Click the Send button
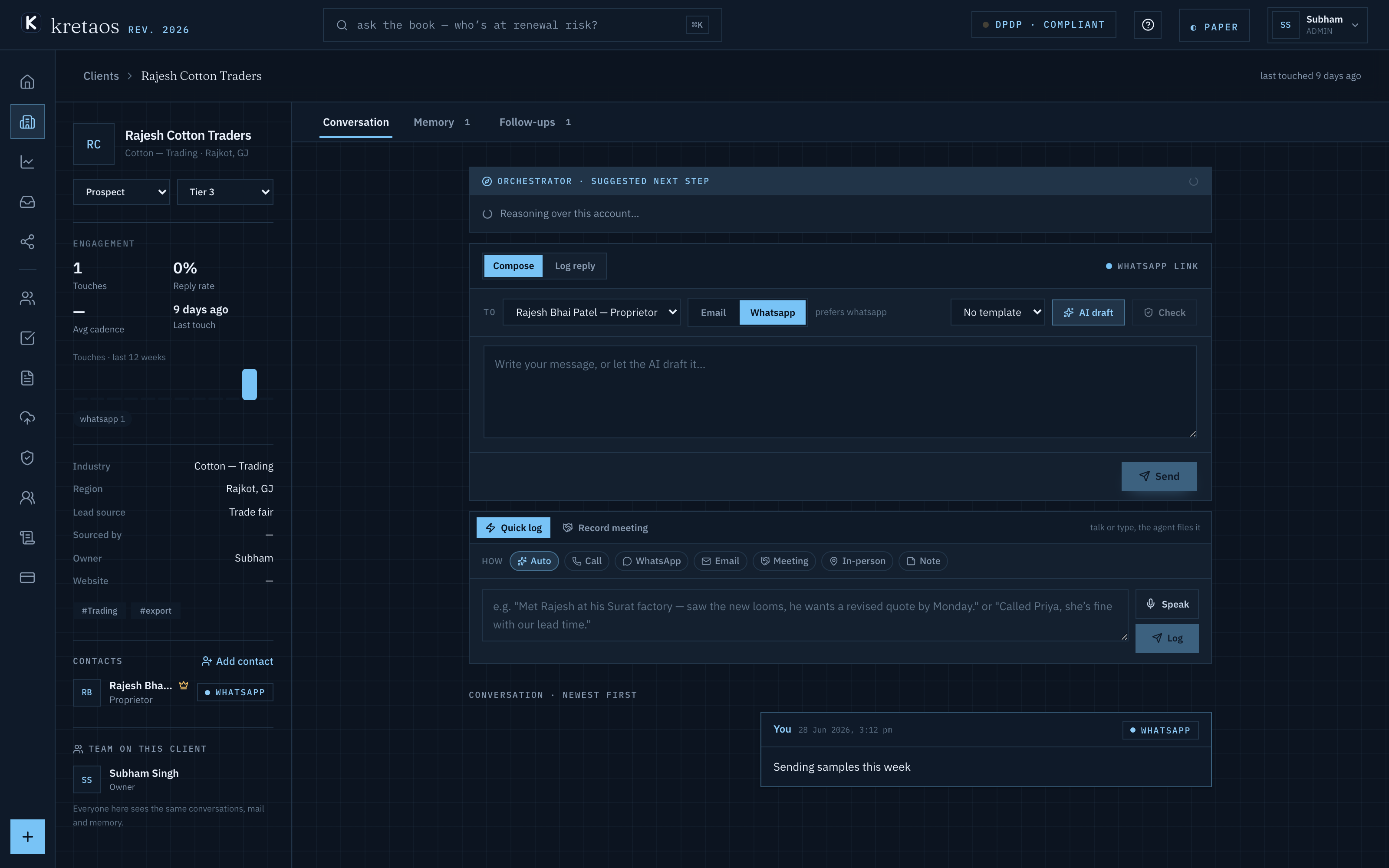This screenshot has height=868, width=1389. tap(1159, 477)
